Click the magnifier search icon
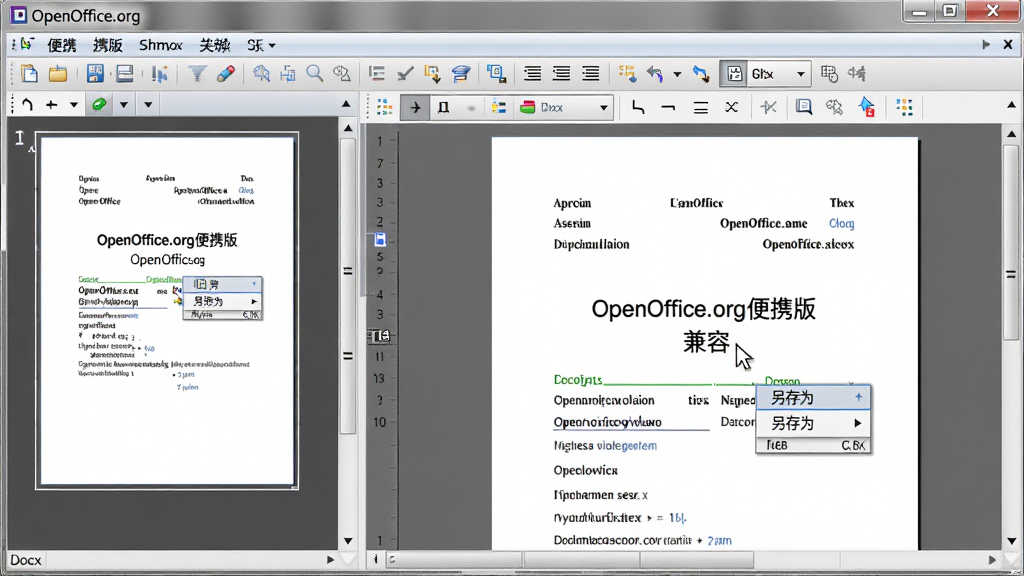Viewport: 1024px width, 576px height. coord(315,74)
